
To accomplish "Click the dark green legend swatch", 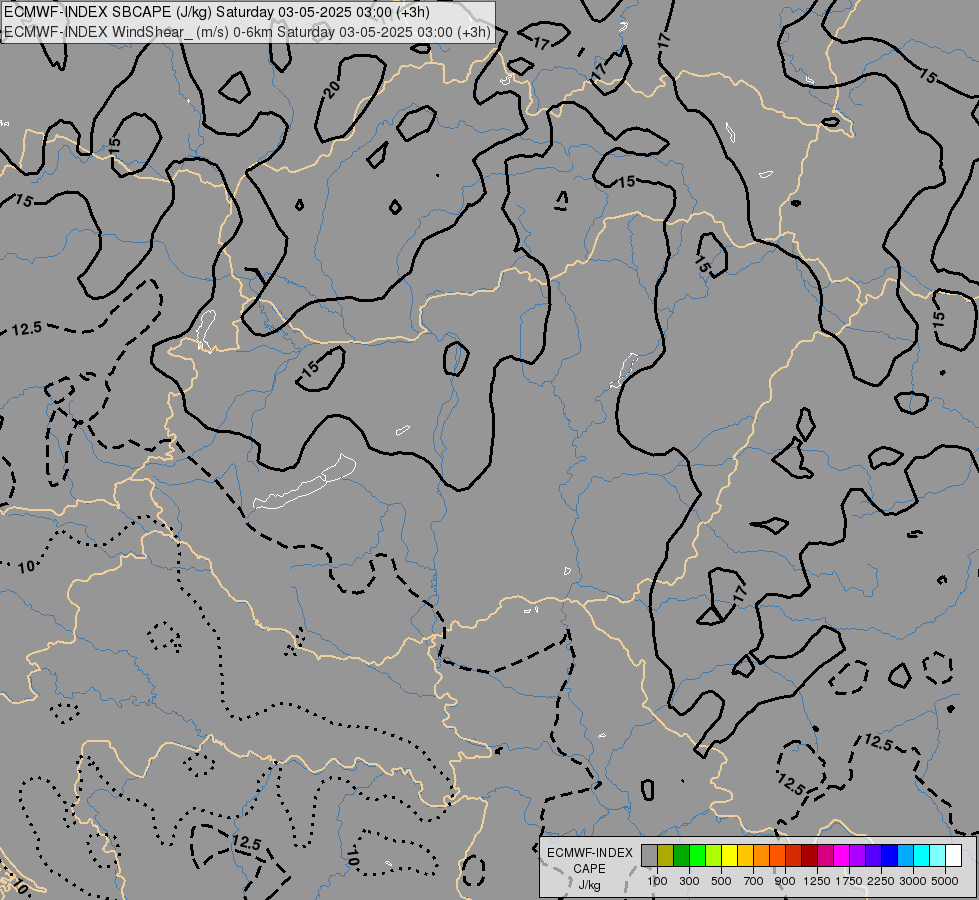I will pyautogui.click(x=682, y=855).
